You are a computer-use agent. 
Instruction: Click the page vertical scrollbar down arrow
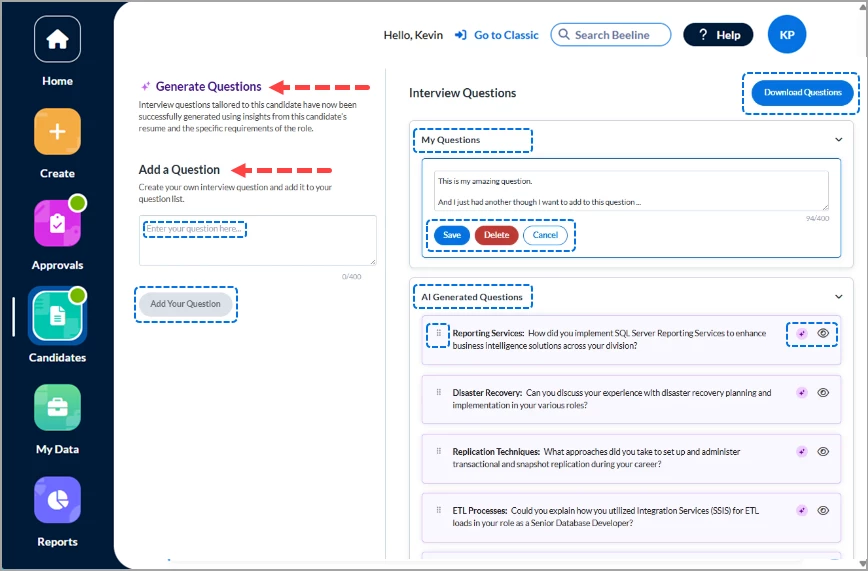(863, 564)
